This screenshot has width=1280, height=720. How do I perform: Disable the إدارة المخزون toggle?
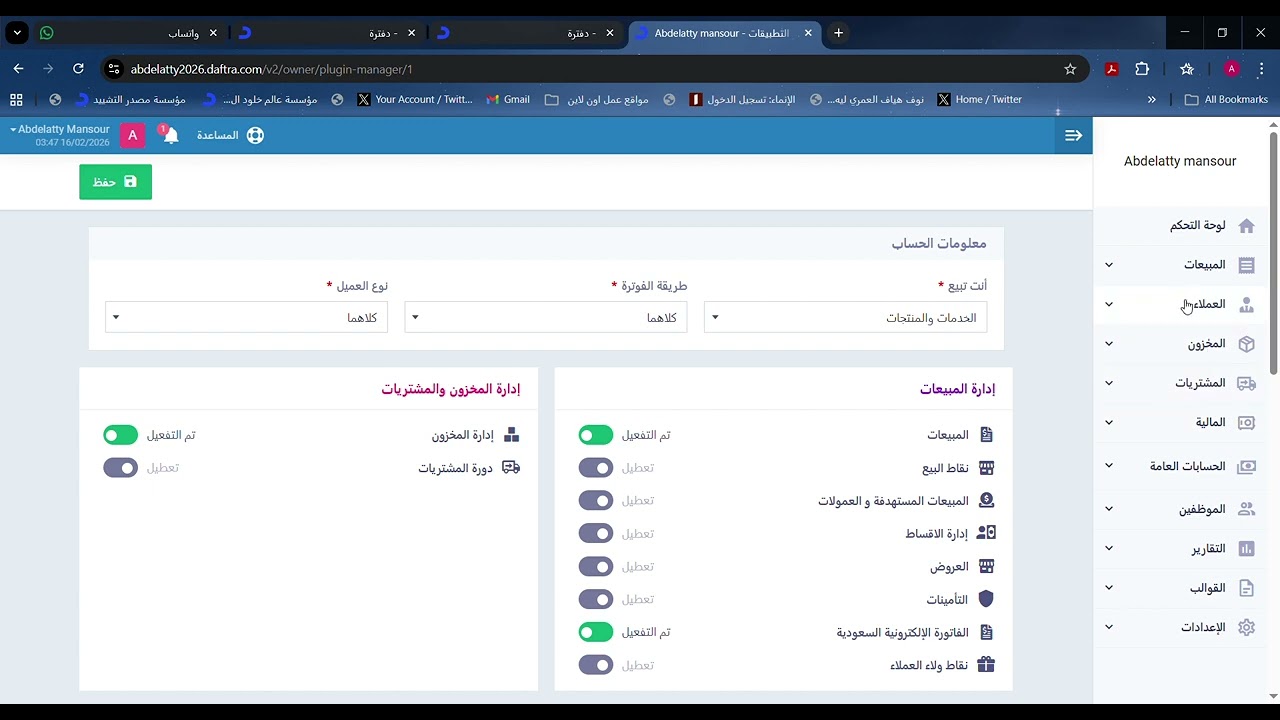click(121, 435)
